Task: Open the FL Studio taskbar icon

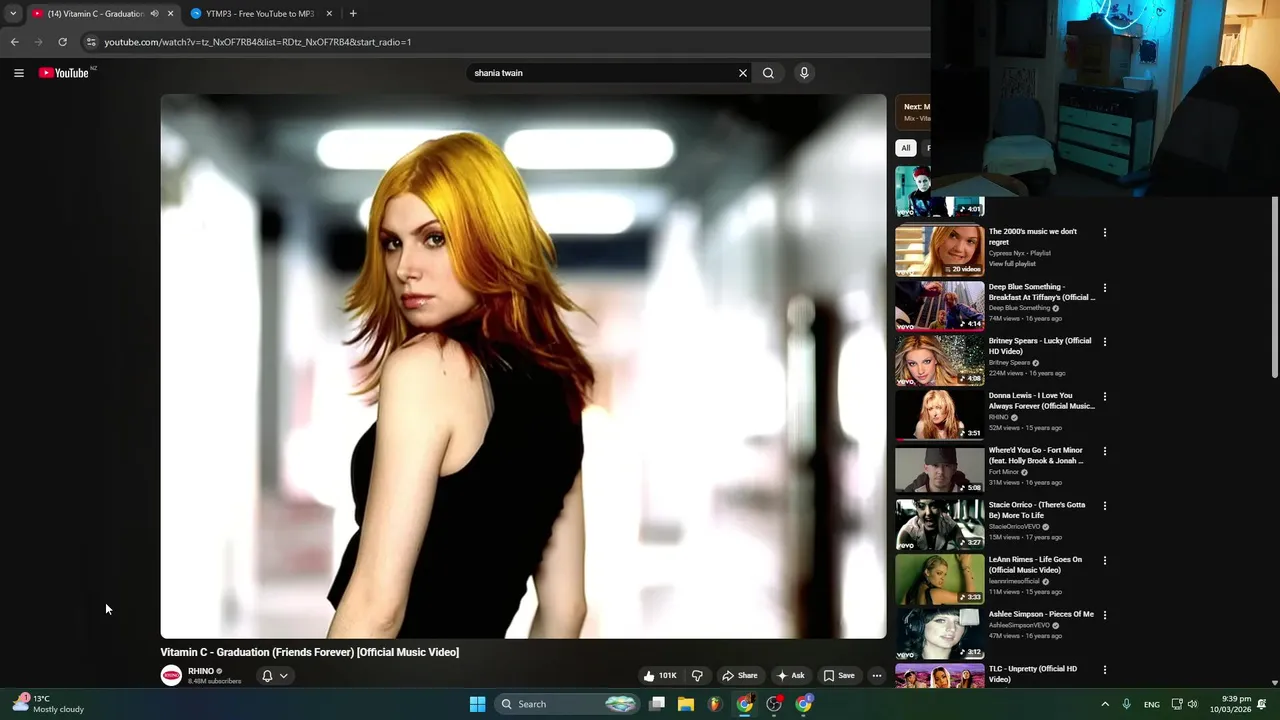Action: click(x=715, y=704)
